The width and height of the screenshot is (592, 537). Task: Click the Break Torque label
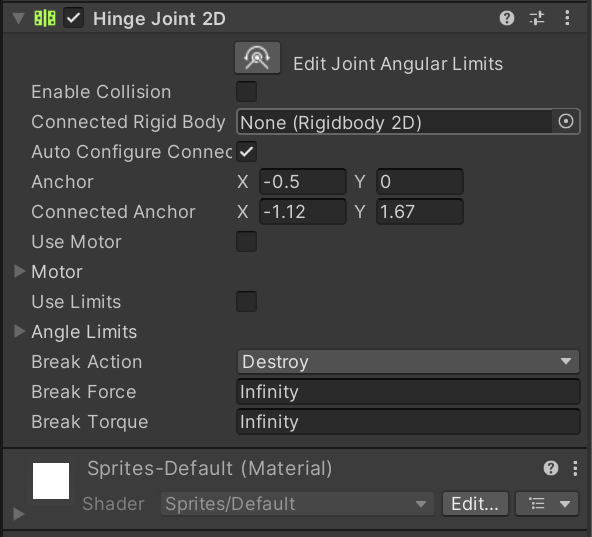tap(89, 422)
